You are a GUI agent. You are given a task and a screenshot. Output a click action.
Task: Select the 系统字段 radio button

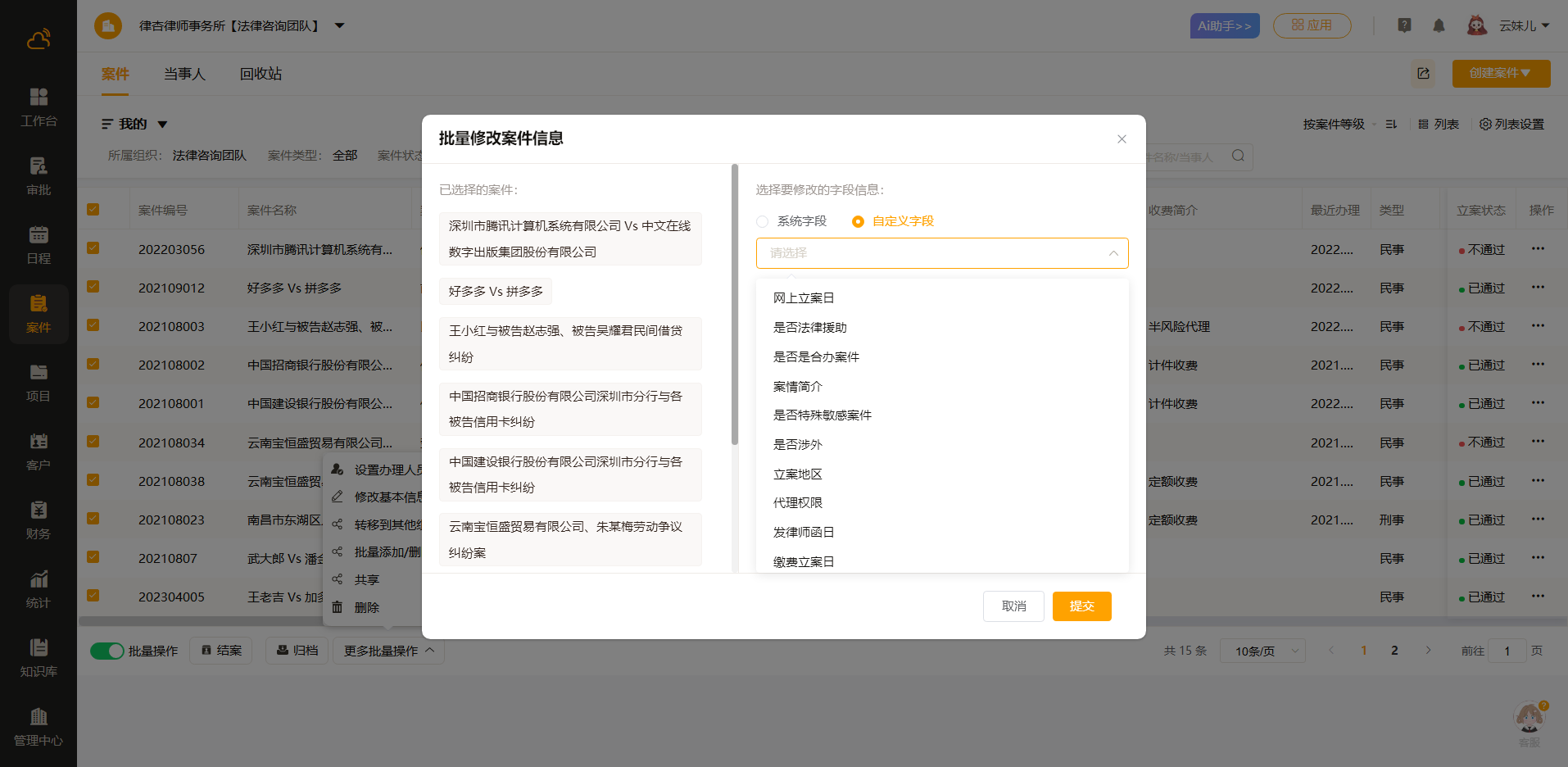click(x=763, y=221)
